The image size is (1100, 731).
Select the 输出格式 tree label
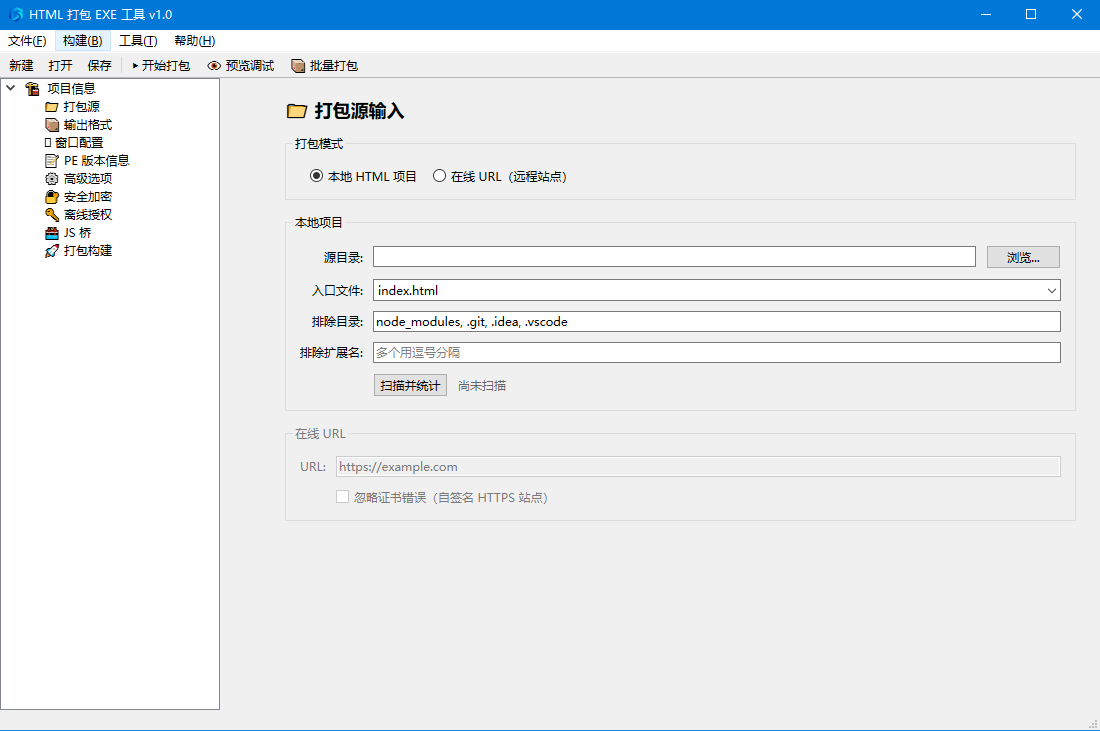88,125
